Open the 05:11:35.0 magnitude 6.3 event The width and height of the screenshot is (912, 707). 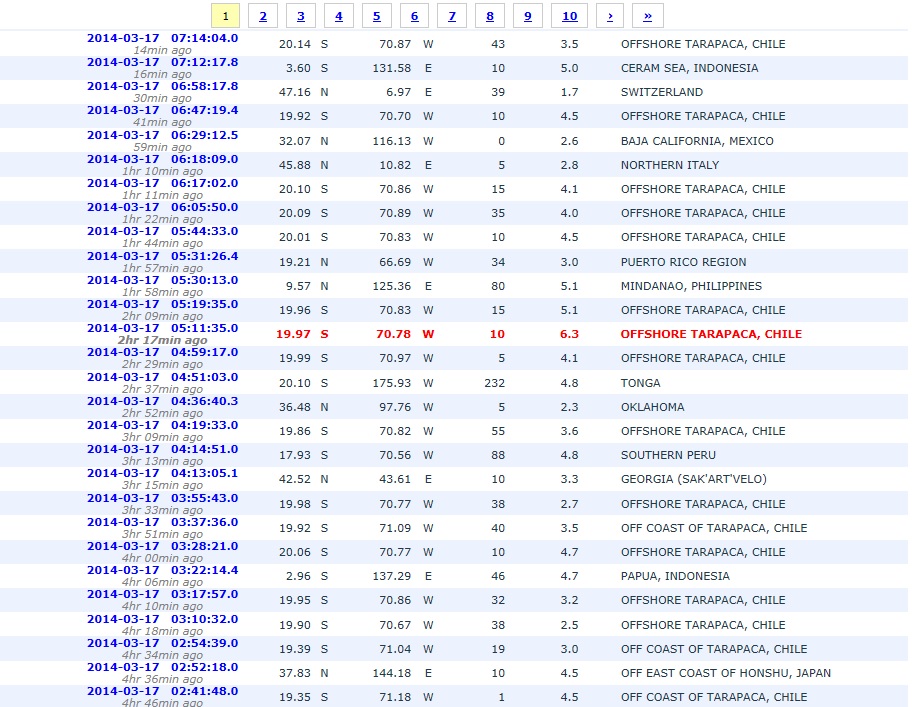162,328
